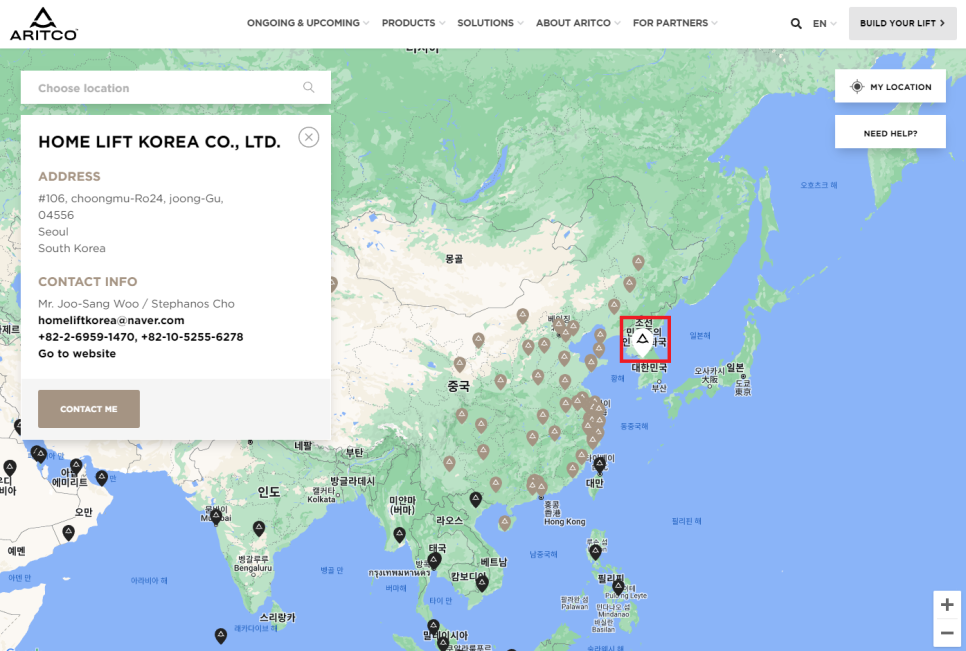Click the northernmost brown pin in northeast China
966x651 pixels.
point(638,263)
